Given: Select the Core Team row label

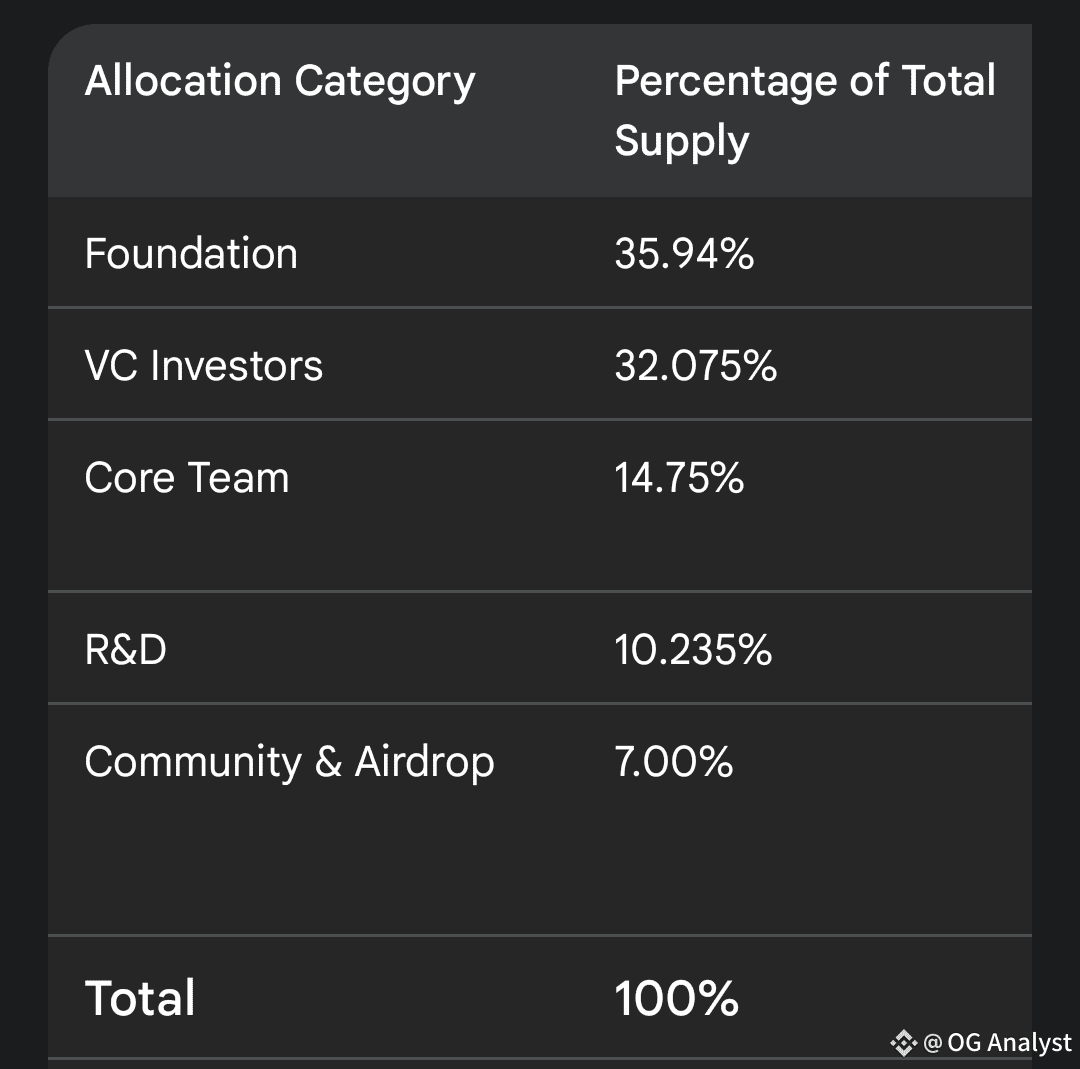Looking at the screenshot, I should (187, 477).
